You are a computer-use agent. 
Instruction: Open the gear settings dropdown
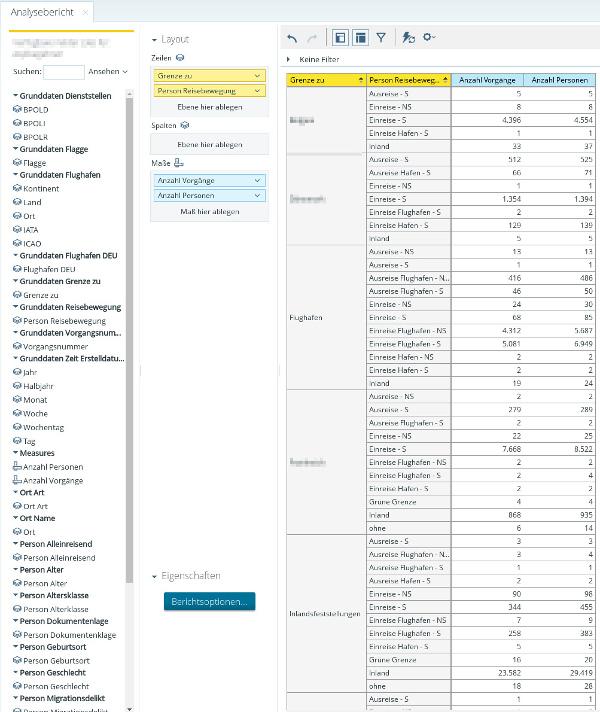coord(429,37)
